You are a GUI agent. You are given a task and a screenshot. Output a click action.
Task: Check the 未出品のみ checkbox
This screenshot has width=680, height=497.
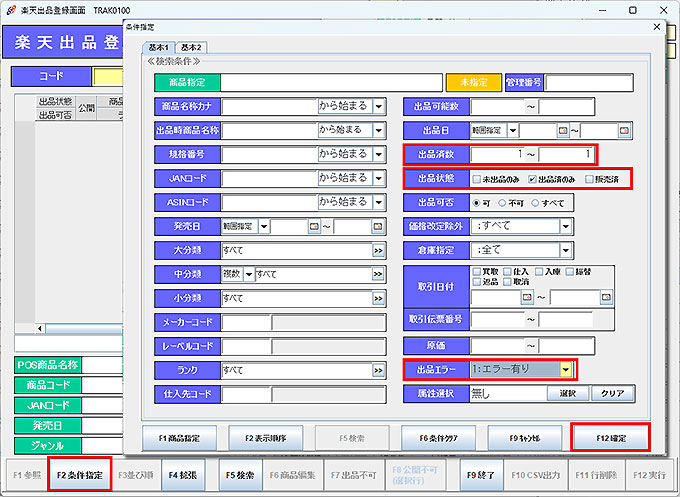[476, 178]
